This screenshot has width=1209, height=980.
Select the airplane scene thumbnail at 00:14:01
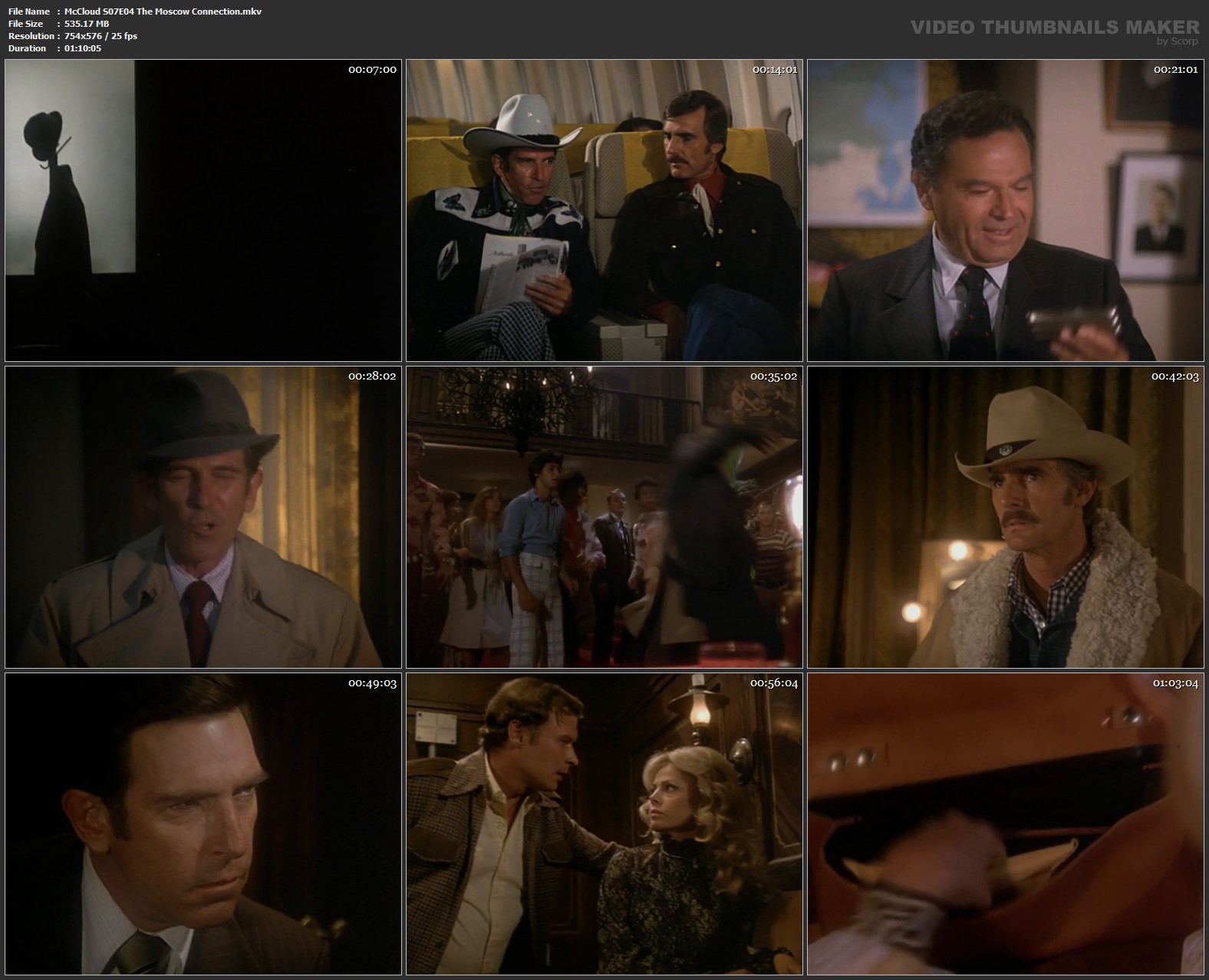[604, 210]
